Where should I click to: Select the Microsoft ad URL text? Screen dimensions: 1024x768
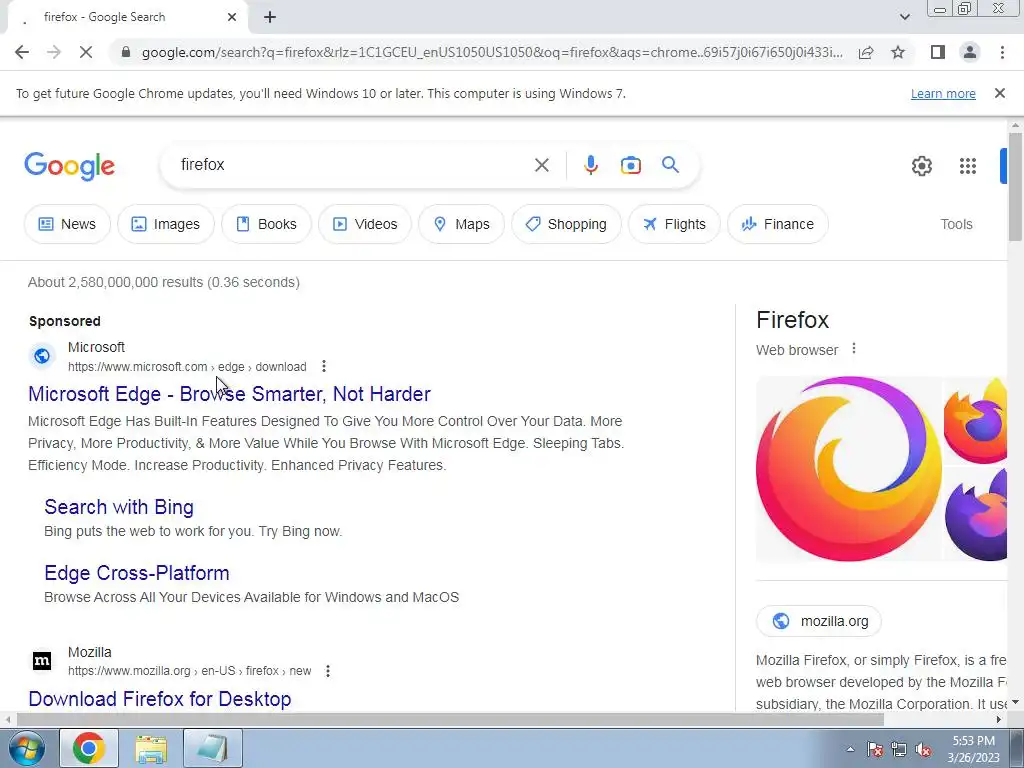187,366
